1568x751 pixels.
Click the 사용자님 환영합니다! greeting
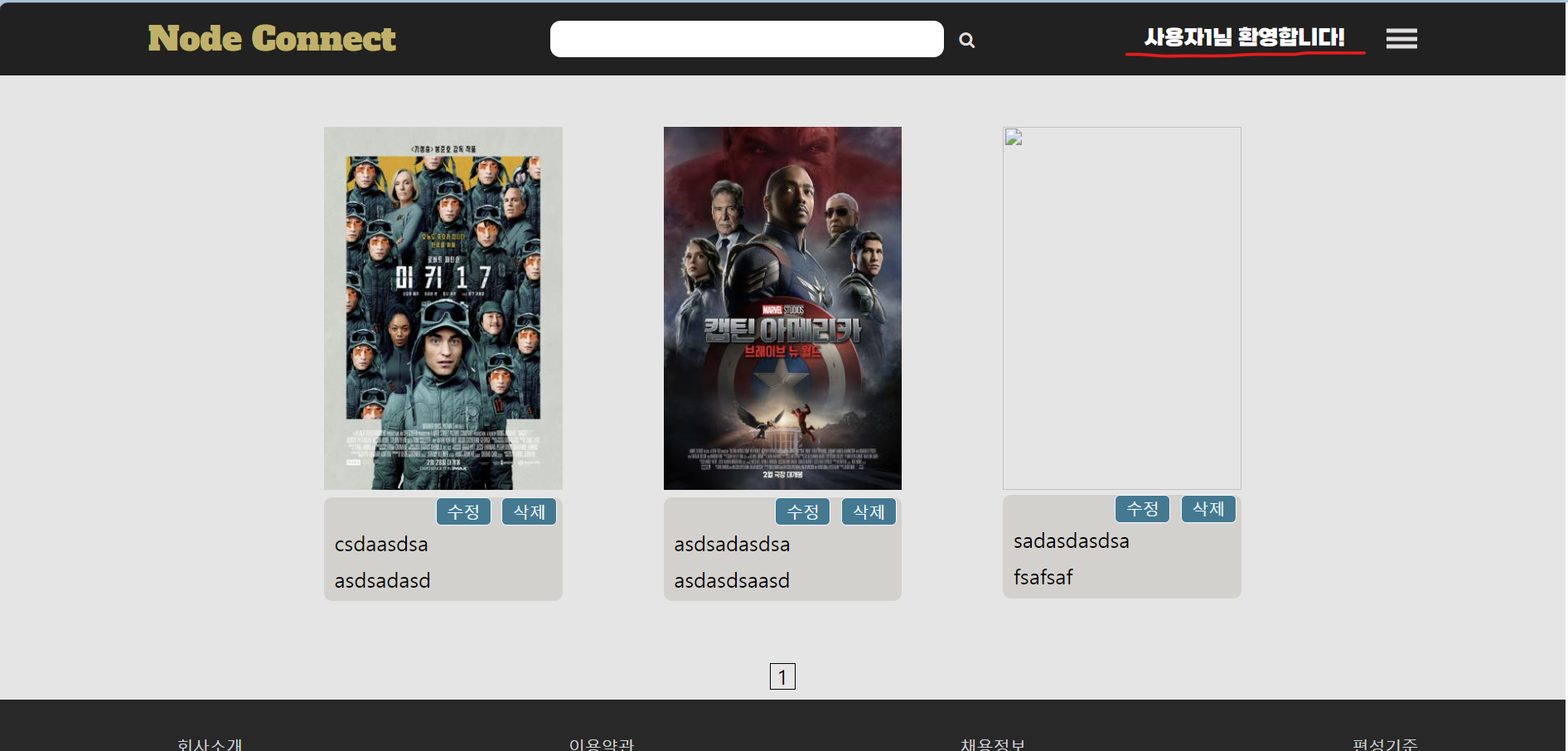tap(1245, 37)
